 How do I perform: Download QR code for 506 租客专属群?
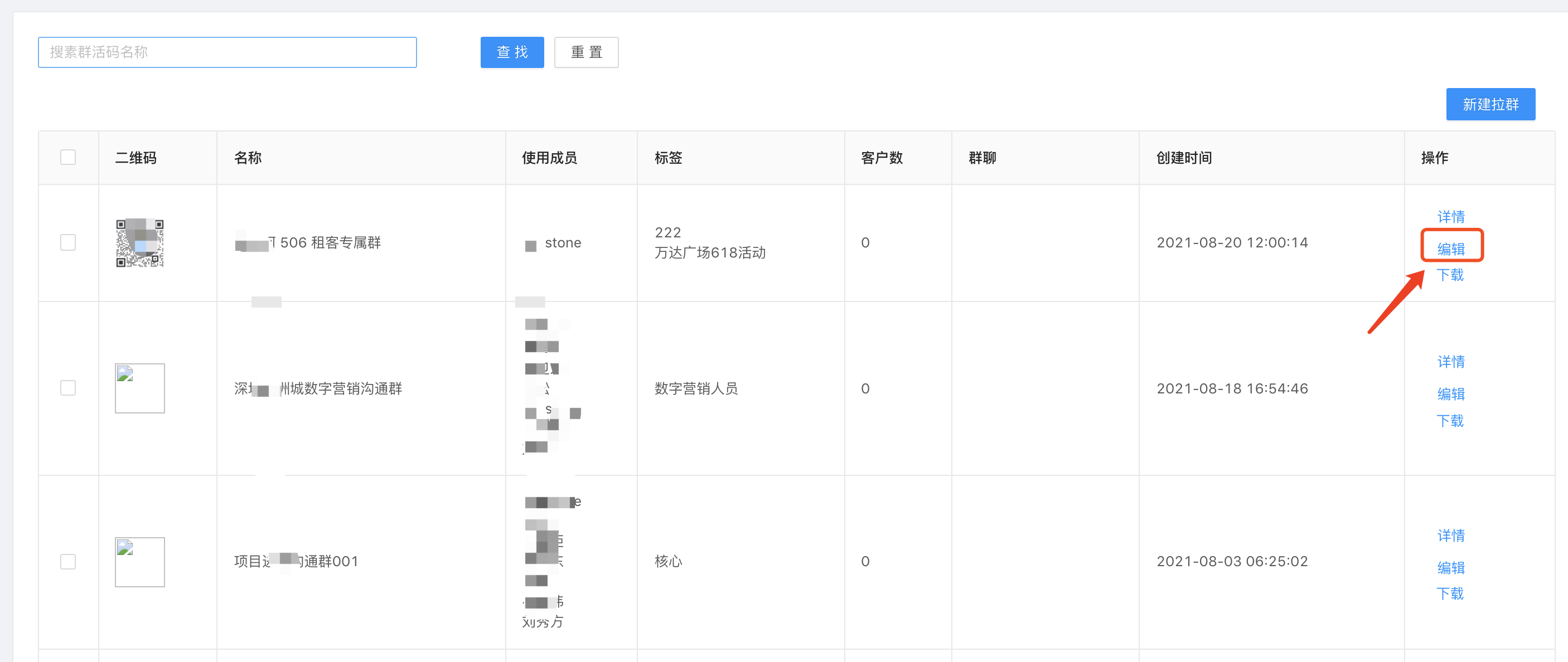1450,275
